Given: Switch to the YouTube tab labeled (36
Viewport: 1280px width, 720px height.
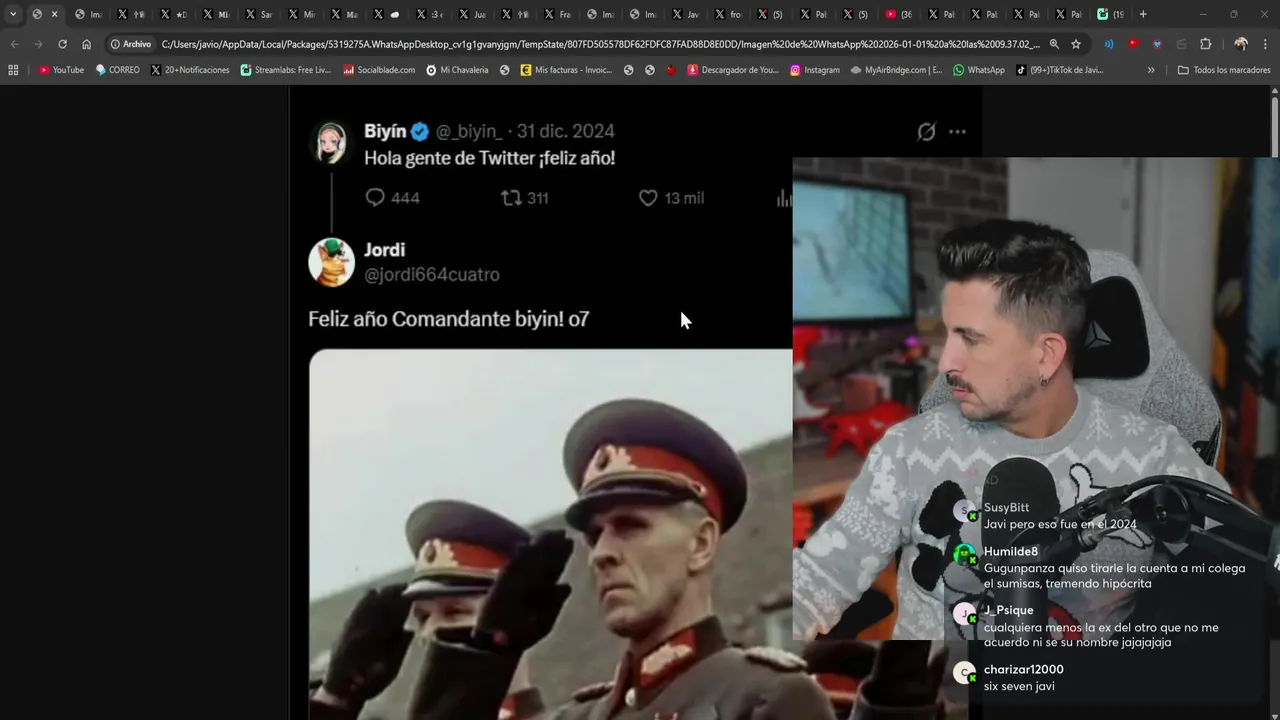Looking at the screenshot, I should (x=899, y=14).
